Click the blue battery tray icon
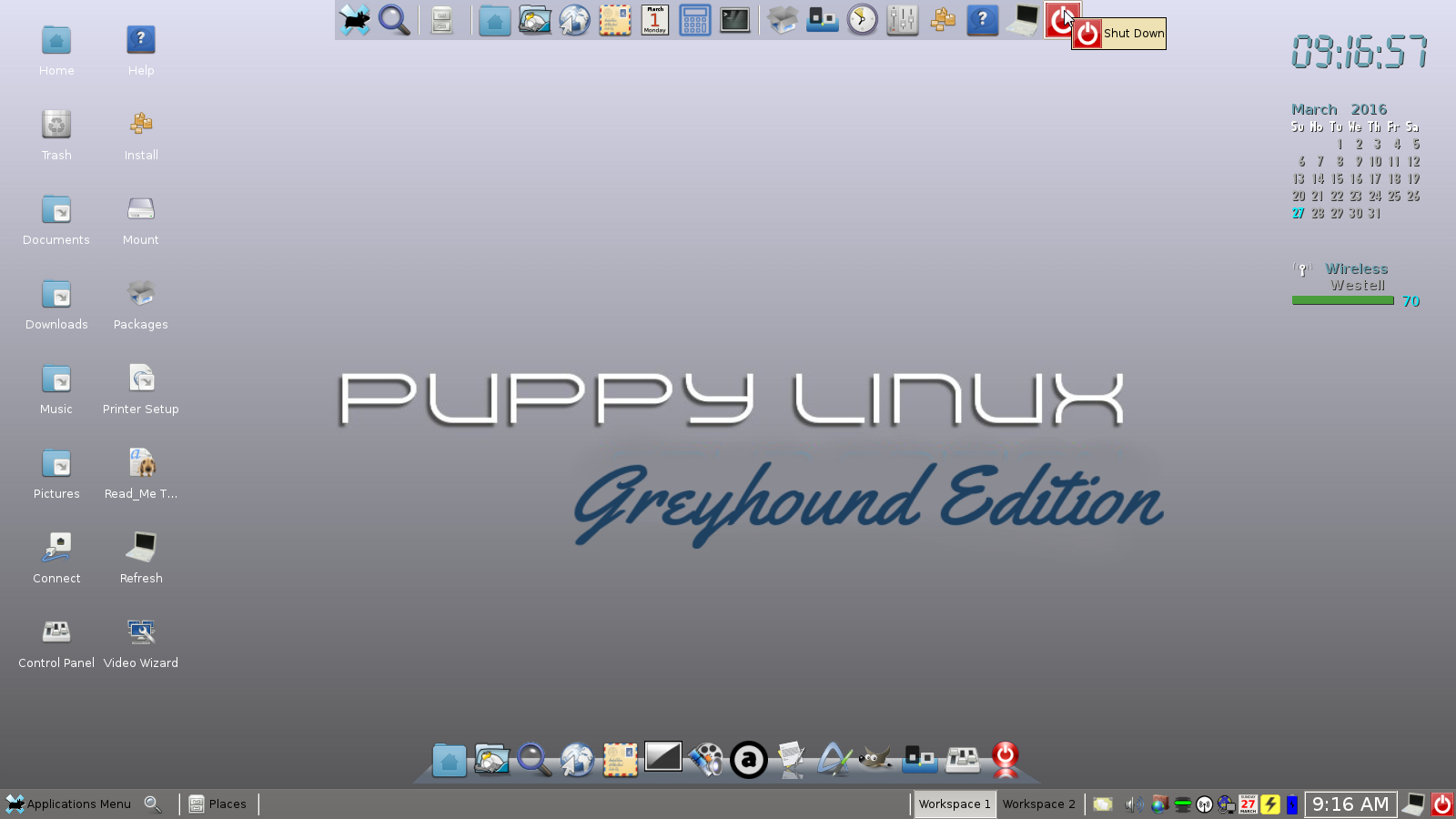The image size is (1456, 819). pyautogui.click(x=1291, y=804)
